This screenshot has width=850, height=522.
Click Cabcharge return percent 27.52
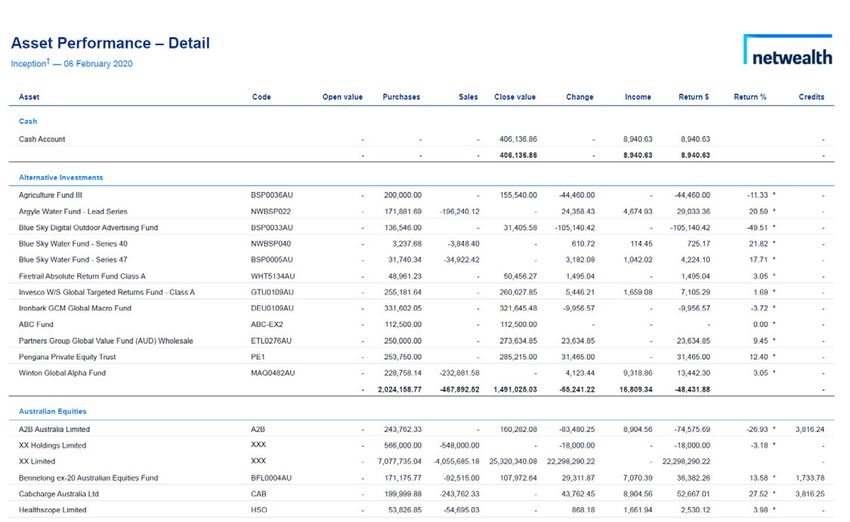758,494
